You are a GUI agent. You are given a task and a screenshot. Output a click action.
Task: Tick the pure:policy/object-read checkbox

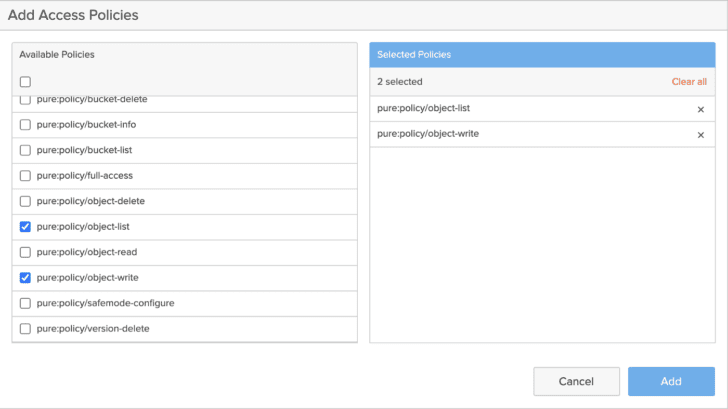coord(25,252)
